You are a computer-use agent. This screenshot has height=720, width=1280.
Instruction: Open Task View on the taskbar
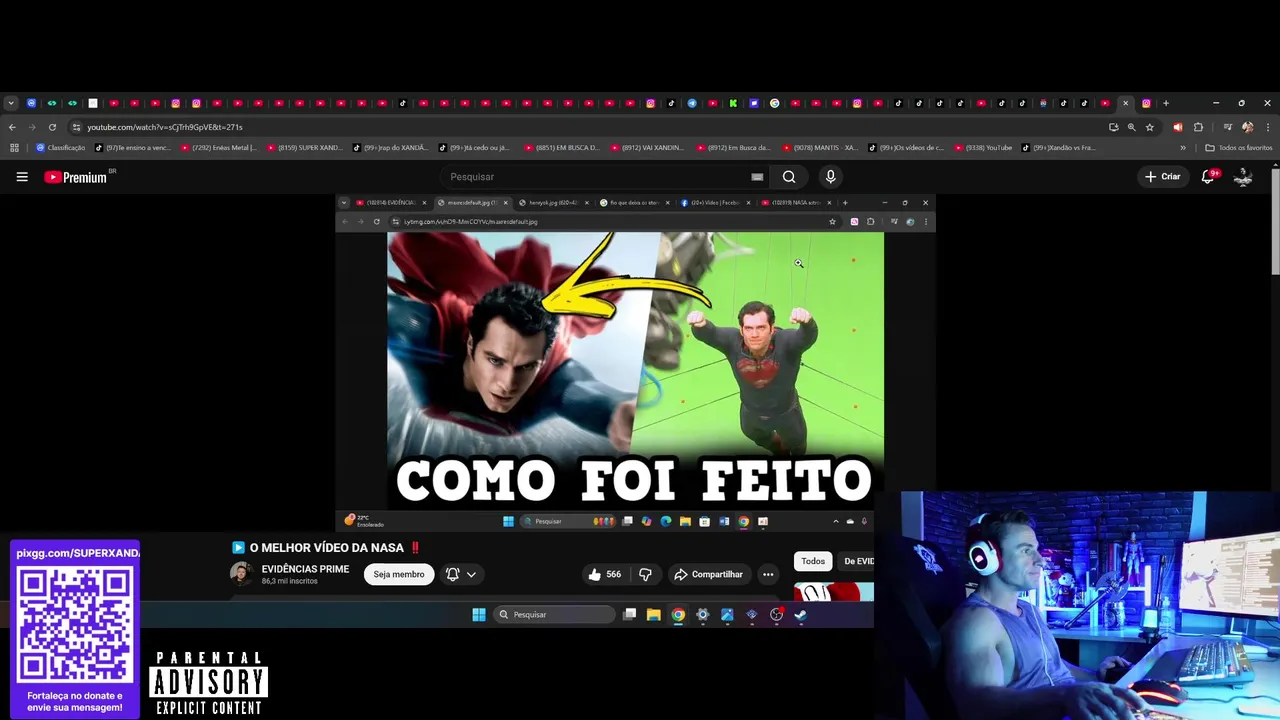629,615
